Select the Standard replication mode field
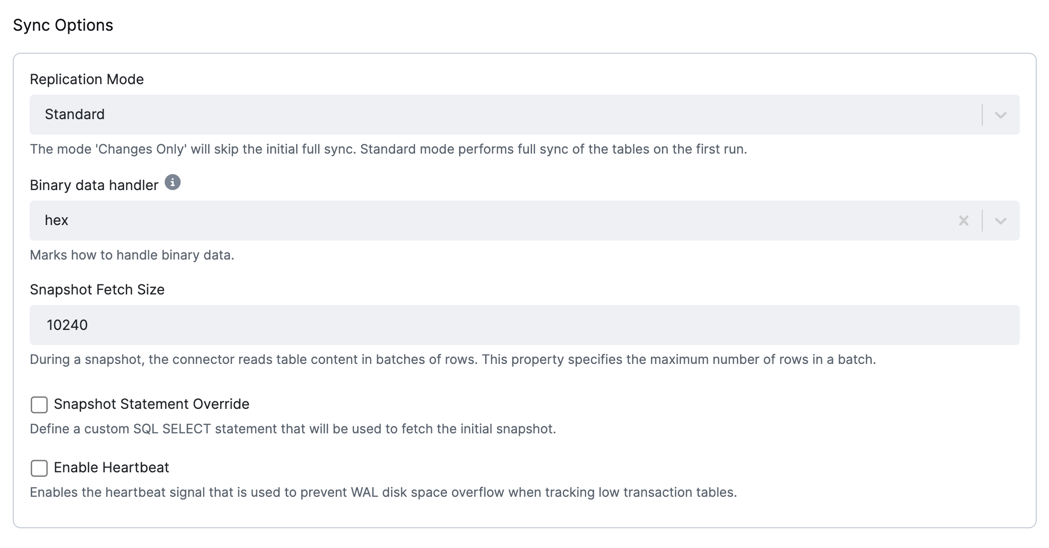Image resolution: width=1049 pixels, height=548 pixels. 524,114
